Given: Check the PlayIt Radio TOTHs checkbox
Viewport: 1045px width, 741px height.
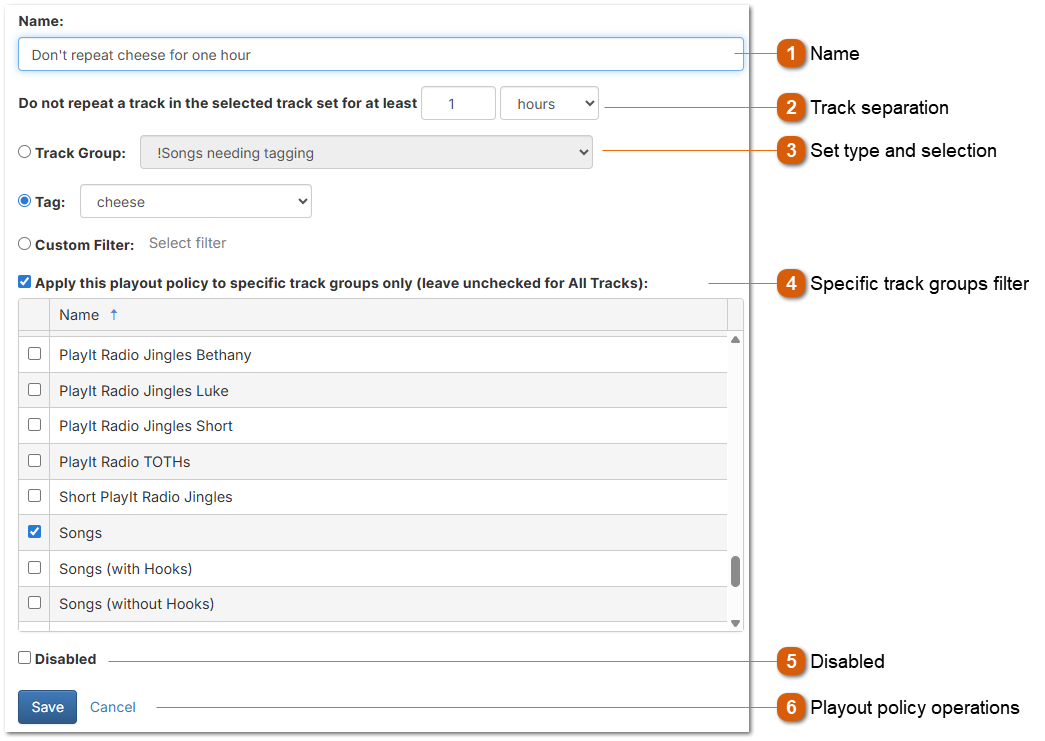Looking at the screenshot, I should tap(34, 460).
